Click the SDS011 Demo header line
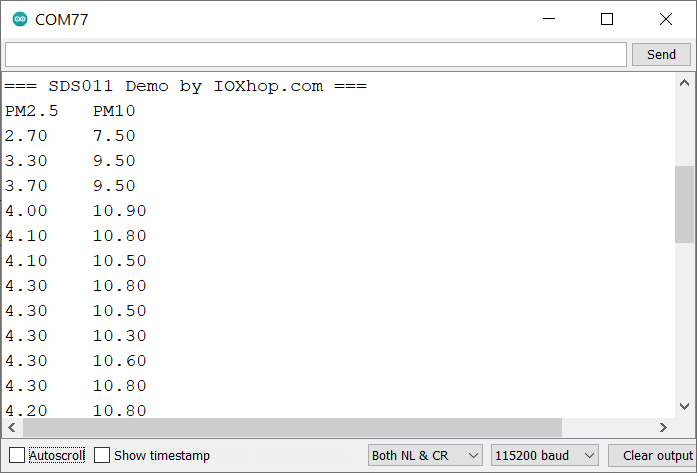The image size is (697, 473). (x=186, y=86)
